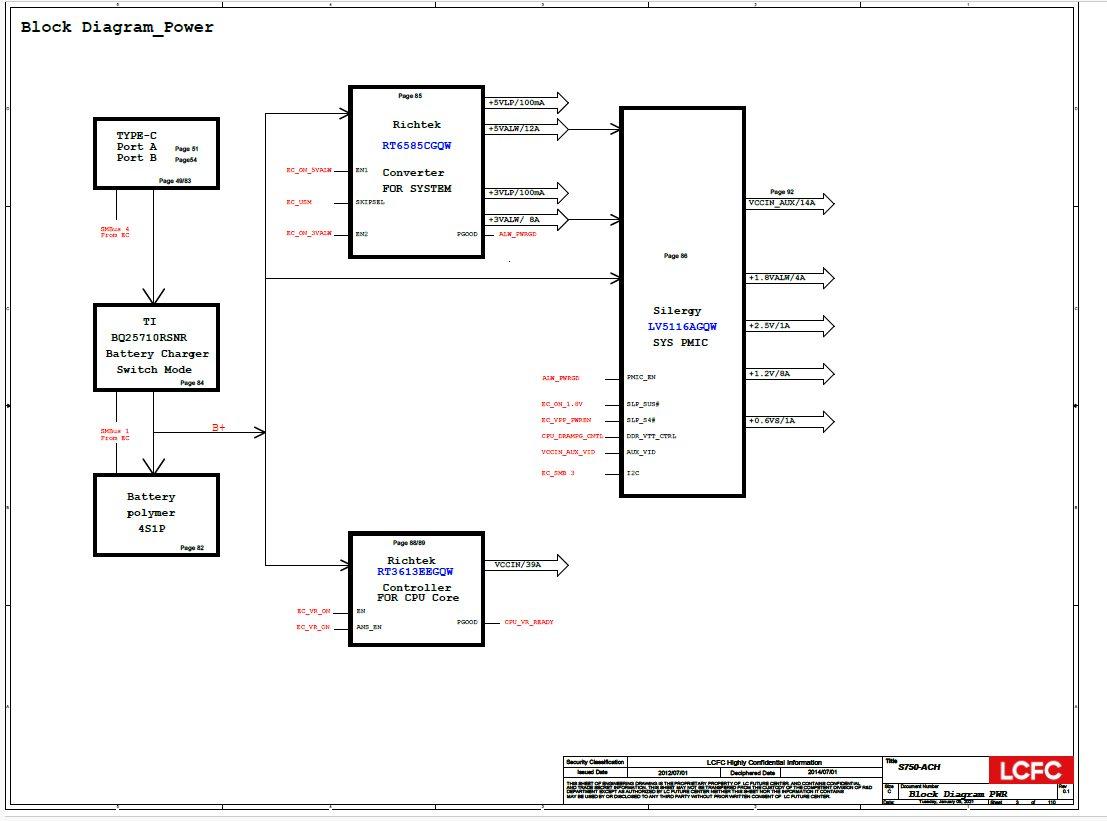Click the "EC_SMB 3" signal label
1107x821 pixels.
coord(558,474)
